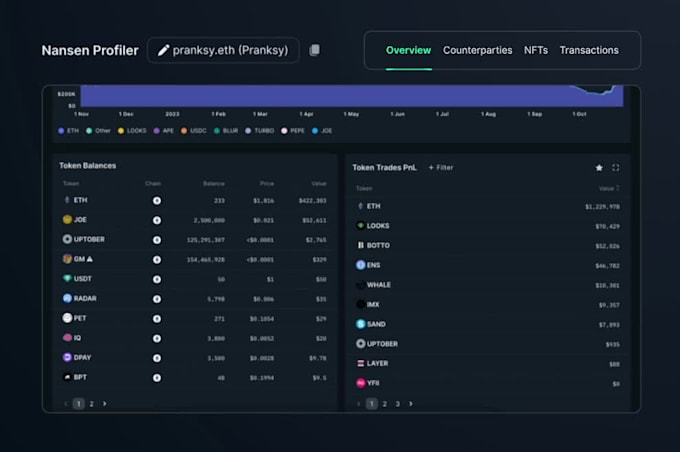Toggle the ETH legend series
Viewport: 680px width, 452px height.
point(69,131)
